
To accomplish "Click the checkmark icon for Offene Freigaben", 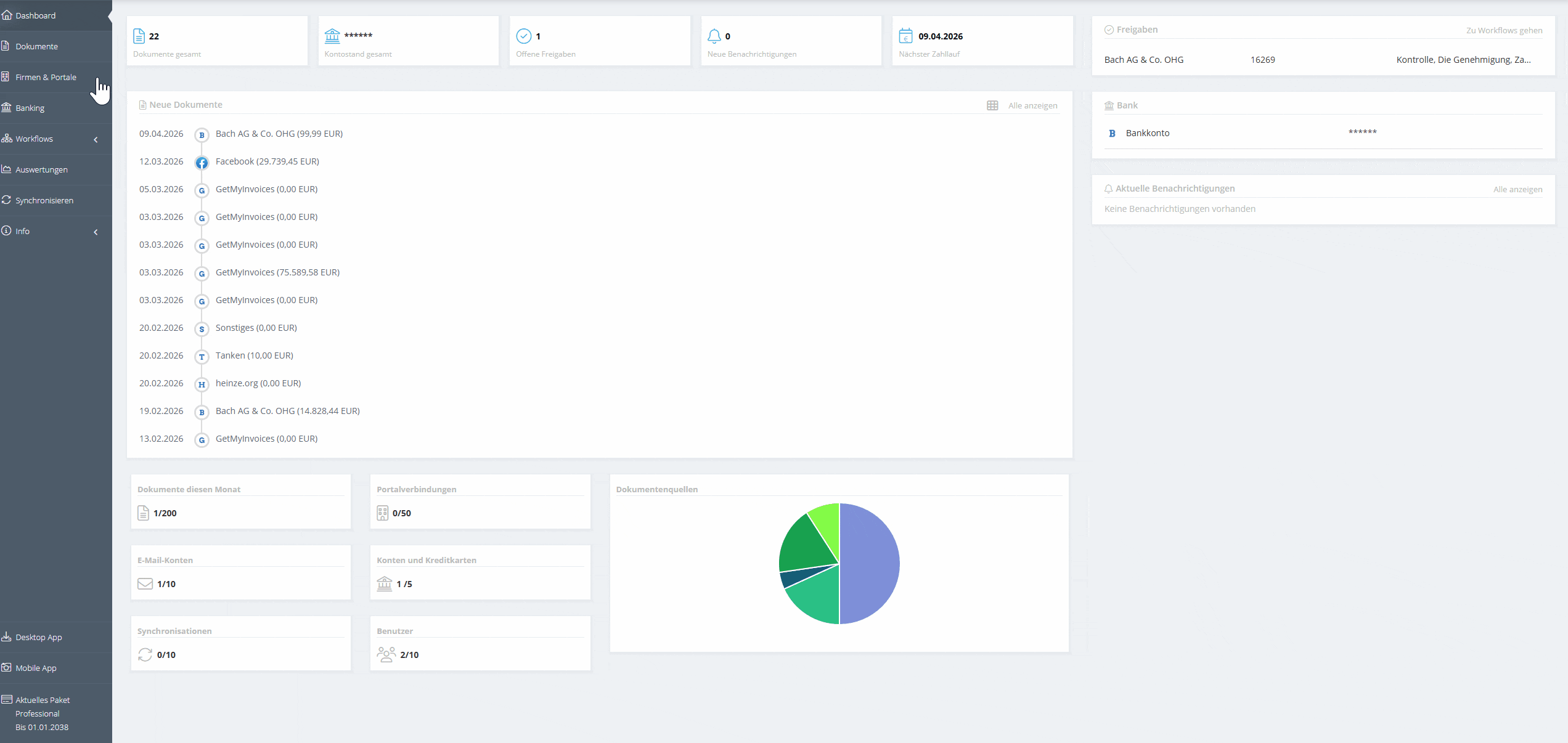I will pyautogui.click(x=524, y=36).
